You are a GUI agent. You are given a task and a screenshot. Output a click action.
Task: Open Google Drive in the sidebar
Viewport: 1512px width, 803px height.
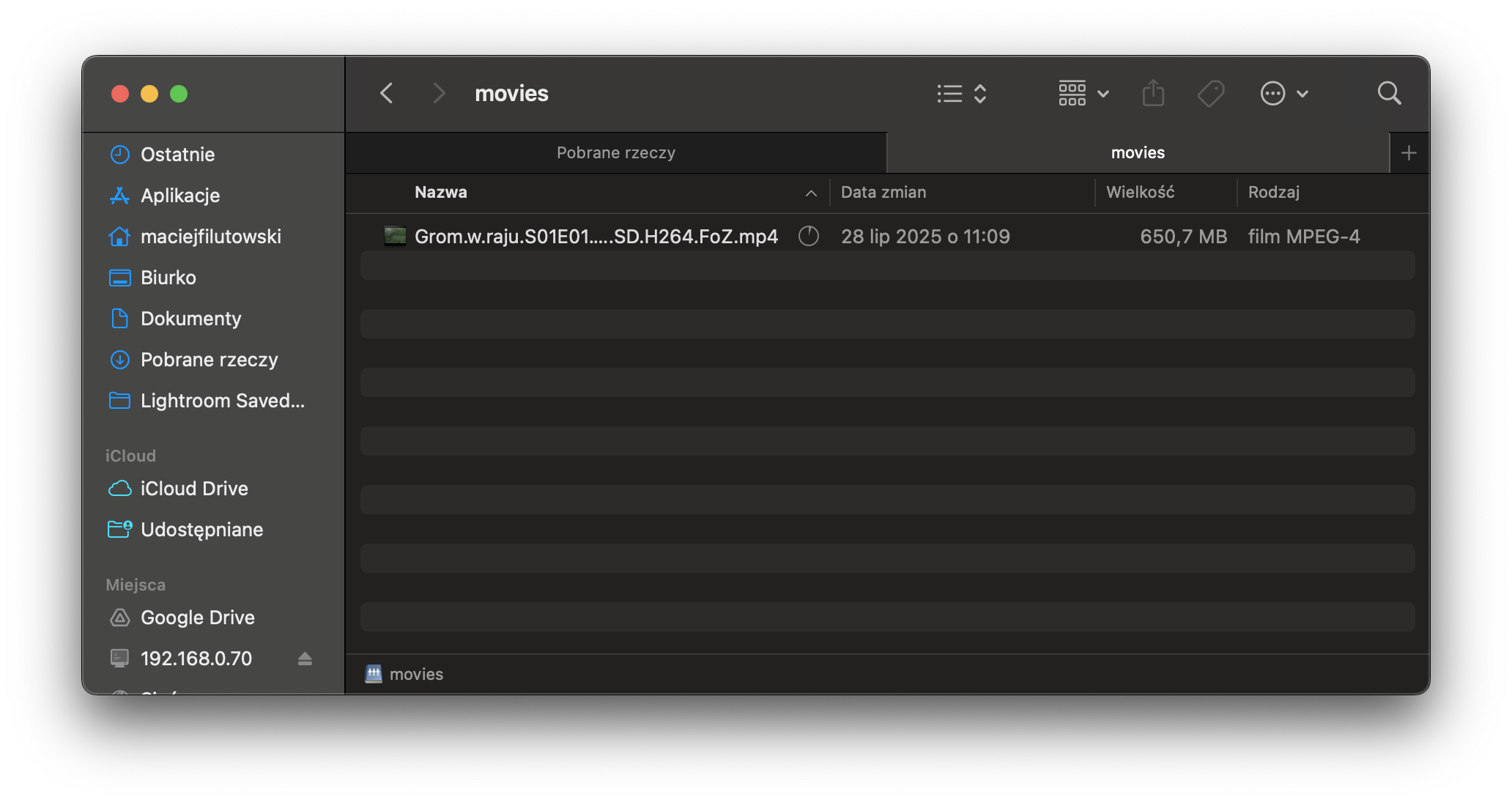(197, 618)
